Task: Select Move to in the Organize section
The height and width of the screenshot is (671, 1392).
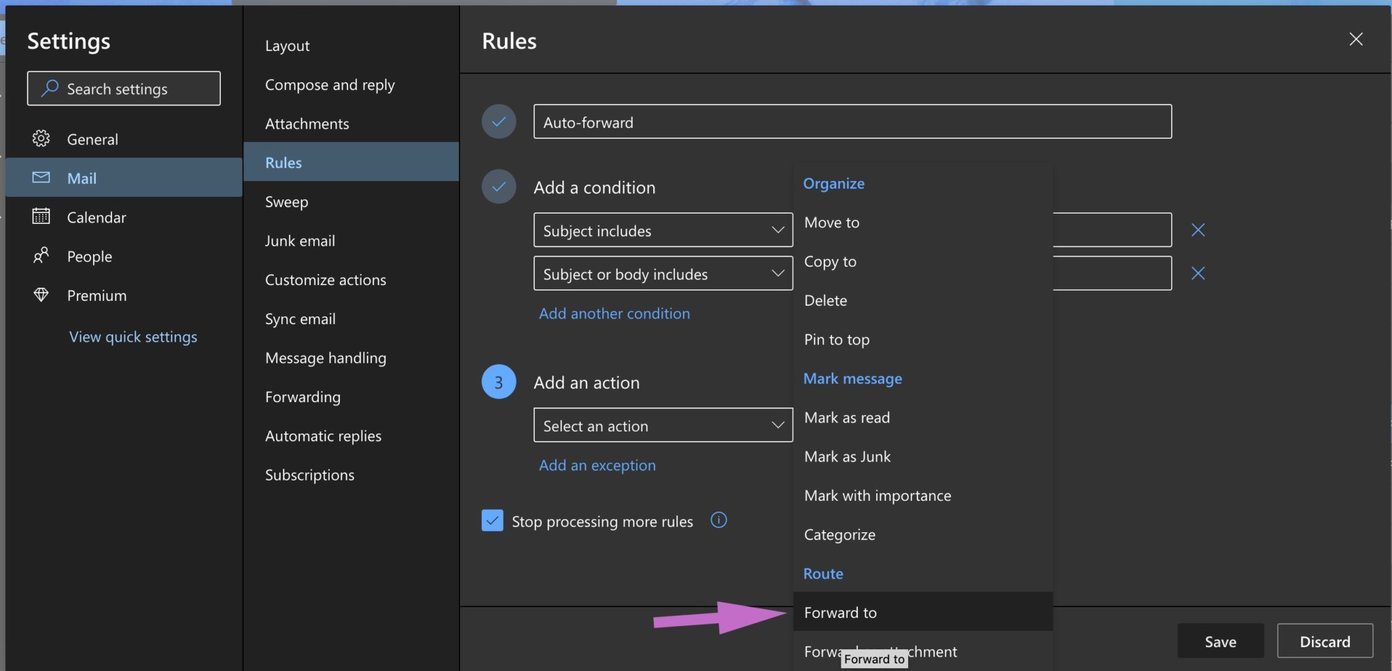Action: 923,222
